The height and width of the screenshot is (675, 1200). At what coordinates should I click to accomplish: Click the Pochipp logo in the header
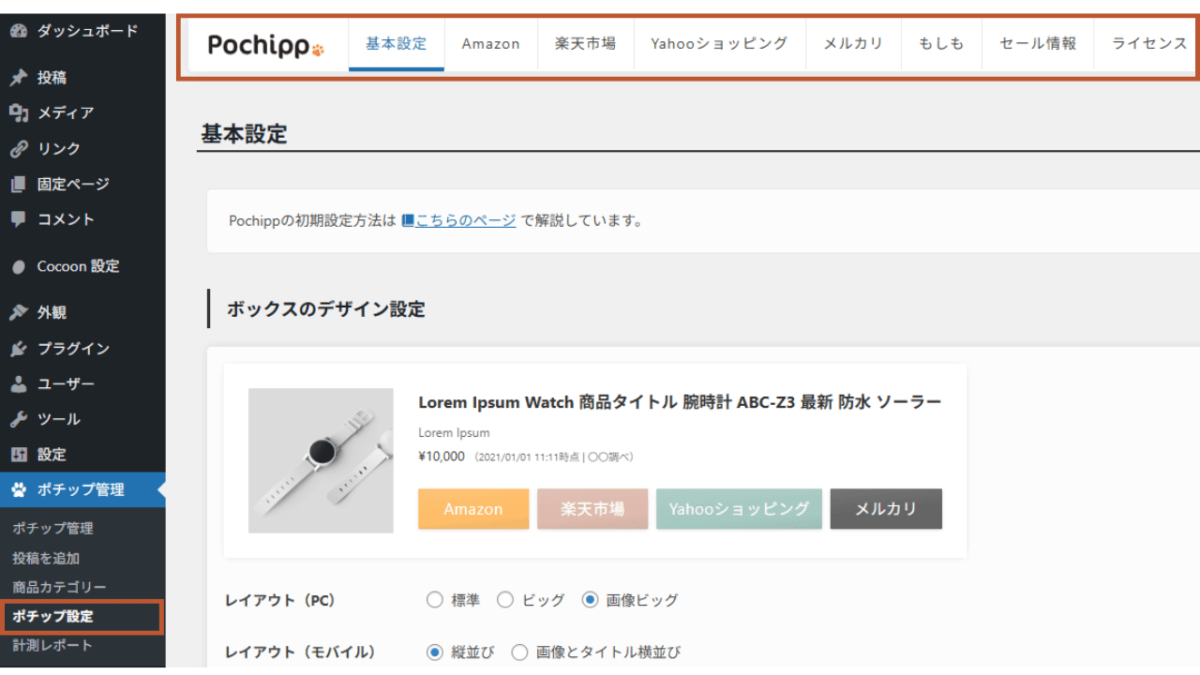266,45
